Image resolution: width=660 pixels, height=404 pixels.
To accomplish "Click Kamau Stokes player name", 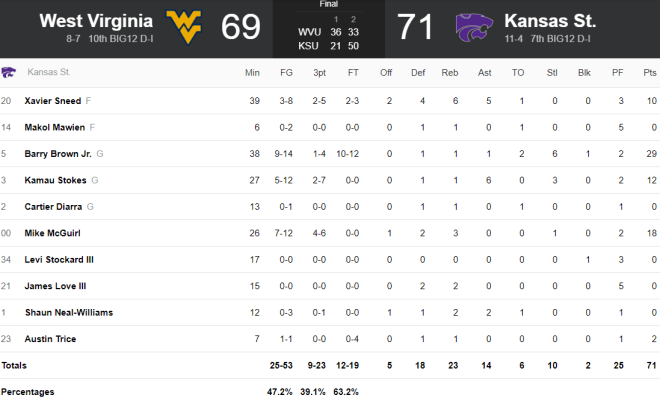I will pyautogui.click(x=55, y=181).
